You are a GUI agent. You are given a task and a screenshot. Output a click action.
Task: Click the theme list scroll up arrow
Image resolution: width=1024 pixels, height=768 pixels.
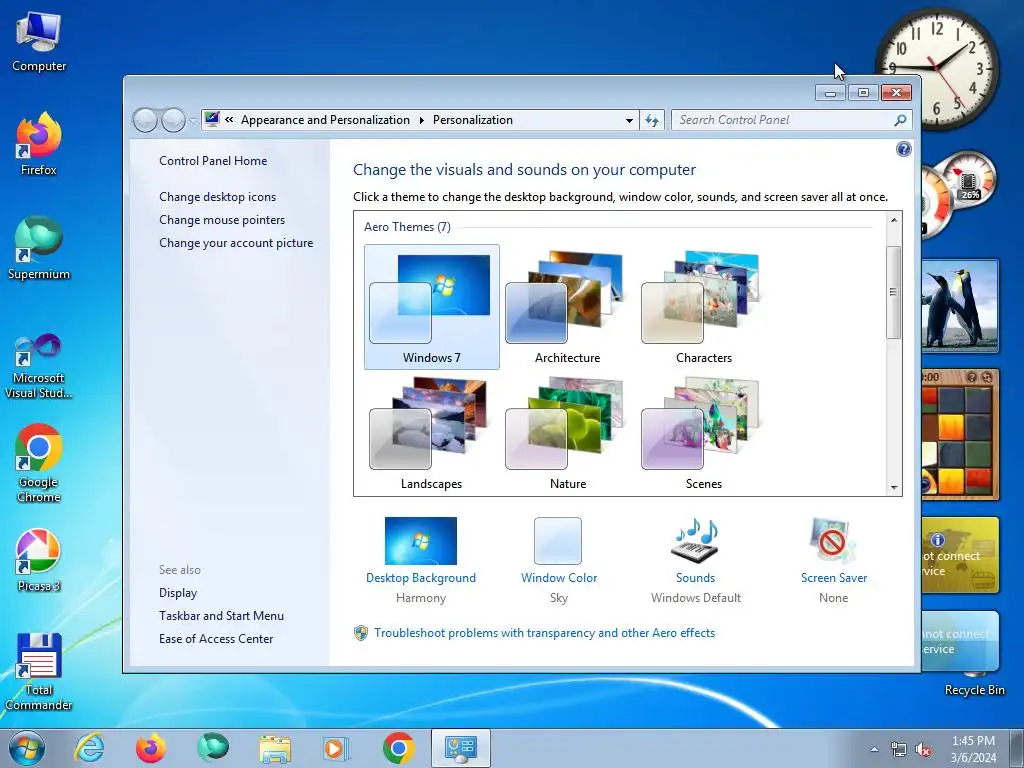pyautogui.click(x=894, y=221)
